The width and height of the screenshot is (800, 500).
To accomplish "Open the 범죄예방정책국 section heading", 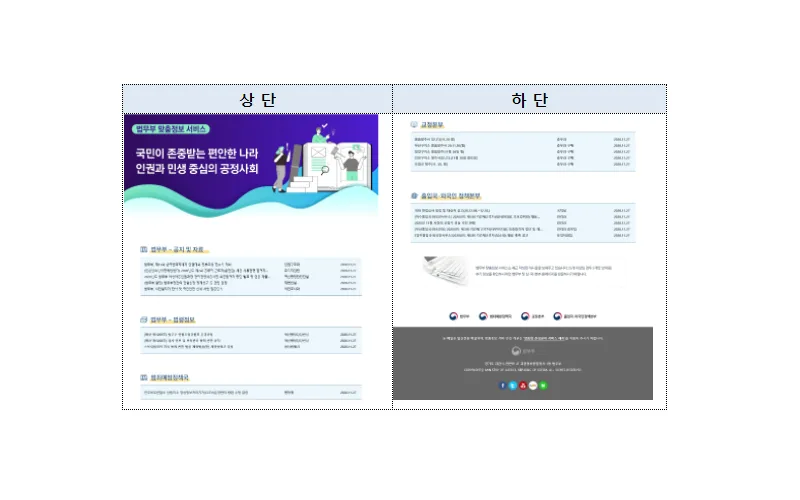I will pos(169,378).
